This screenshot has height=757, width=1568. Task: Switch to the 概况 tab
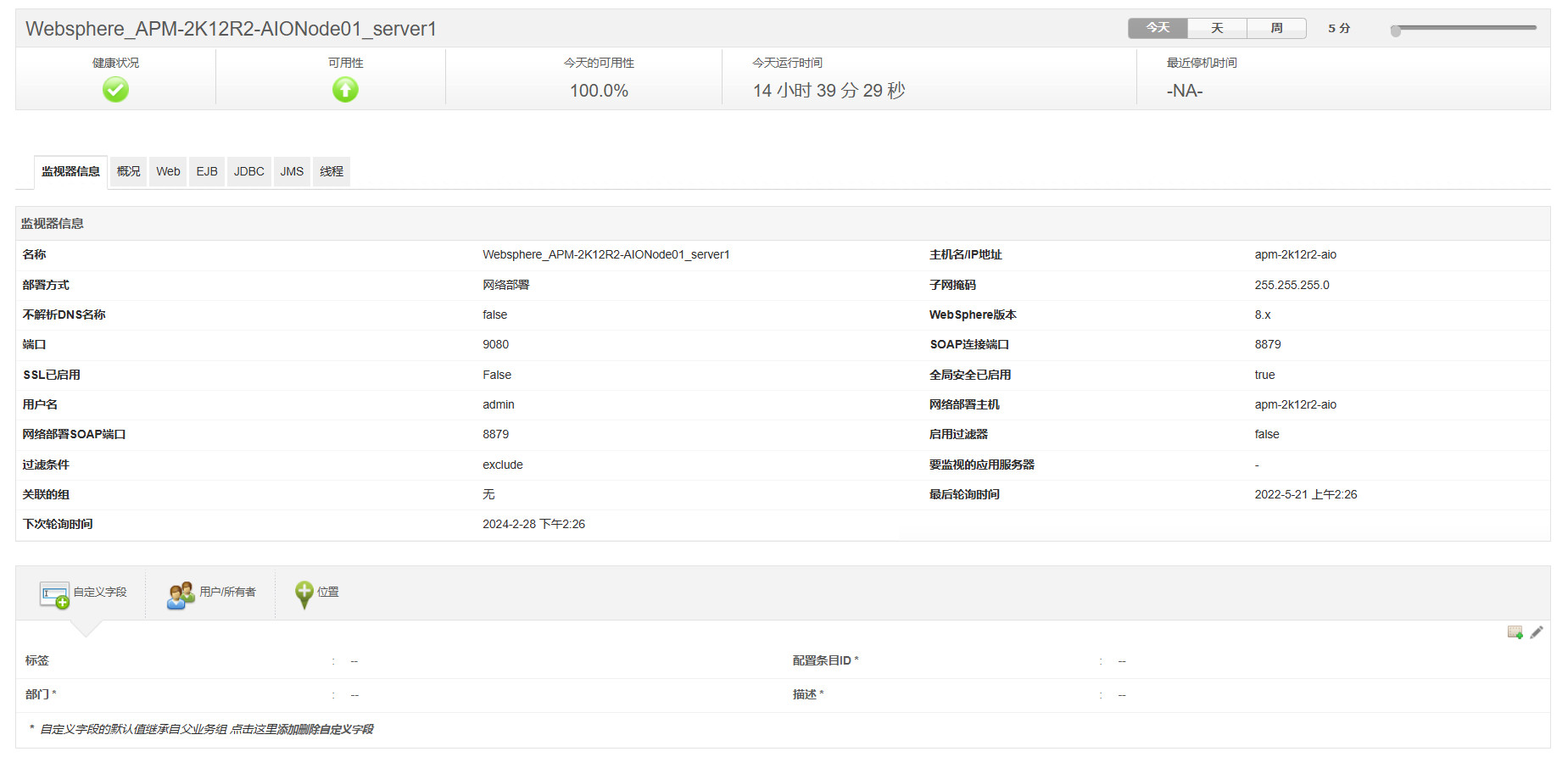point(128,171)
